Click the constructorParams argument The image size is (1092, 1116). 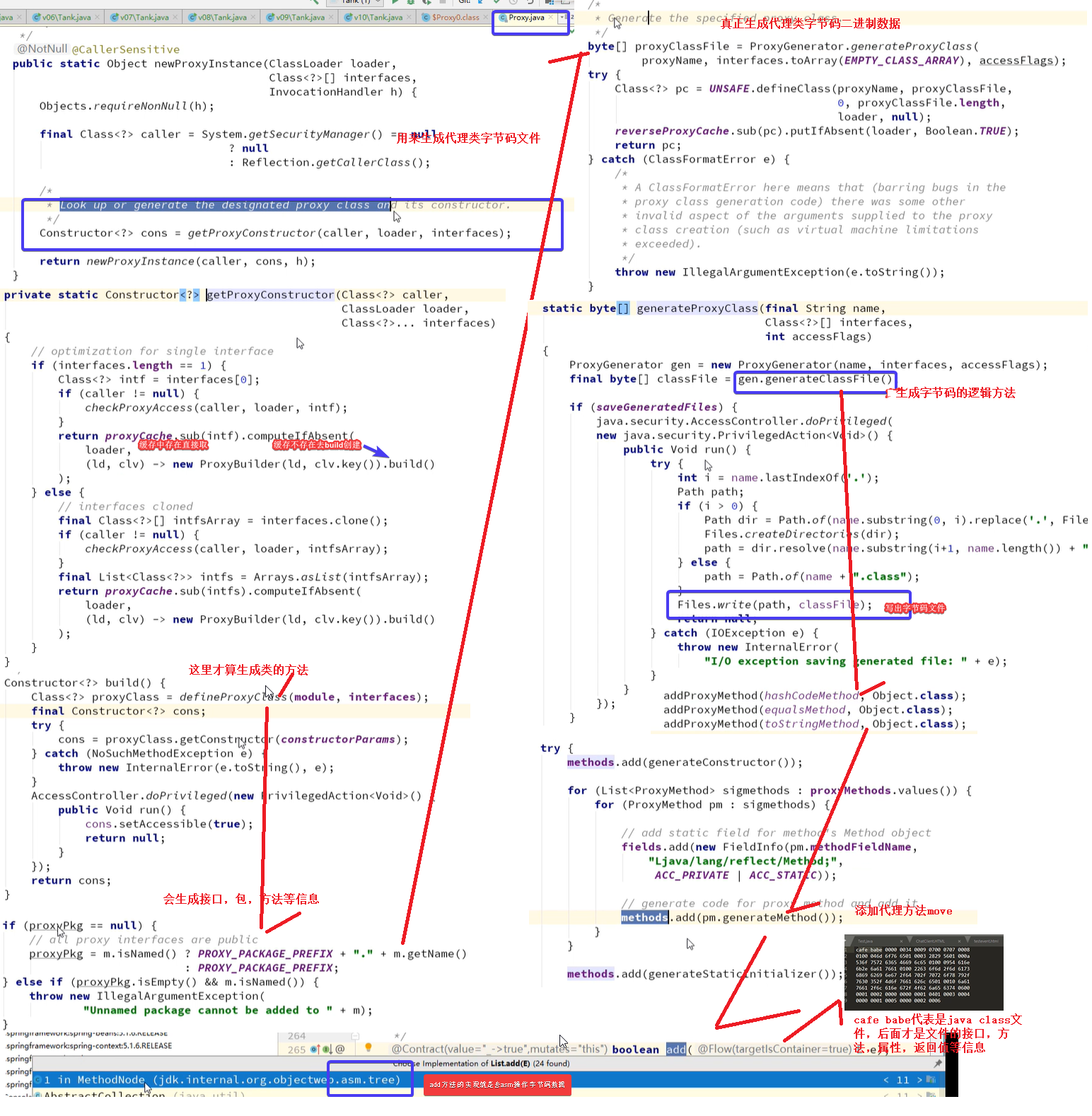[x=338, y=740]
